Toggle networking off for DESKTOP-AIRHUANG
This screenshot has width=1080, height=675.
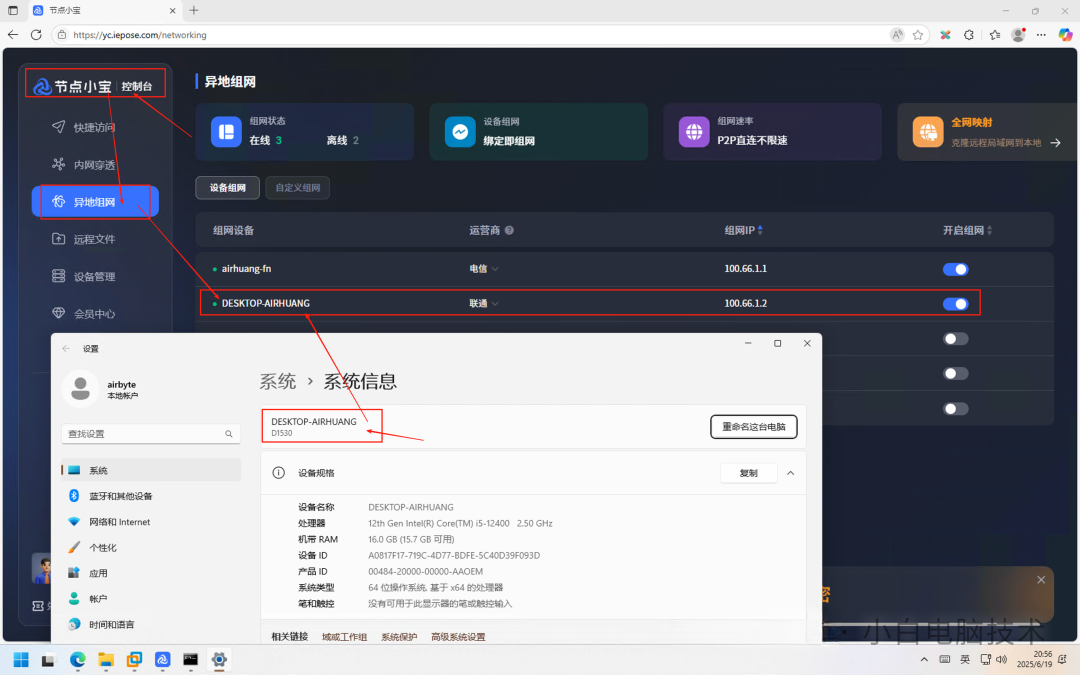tap(955, 304)
